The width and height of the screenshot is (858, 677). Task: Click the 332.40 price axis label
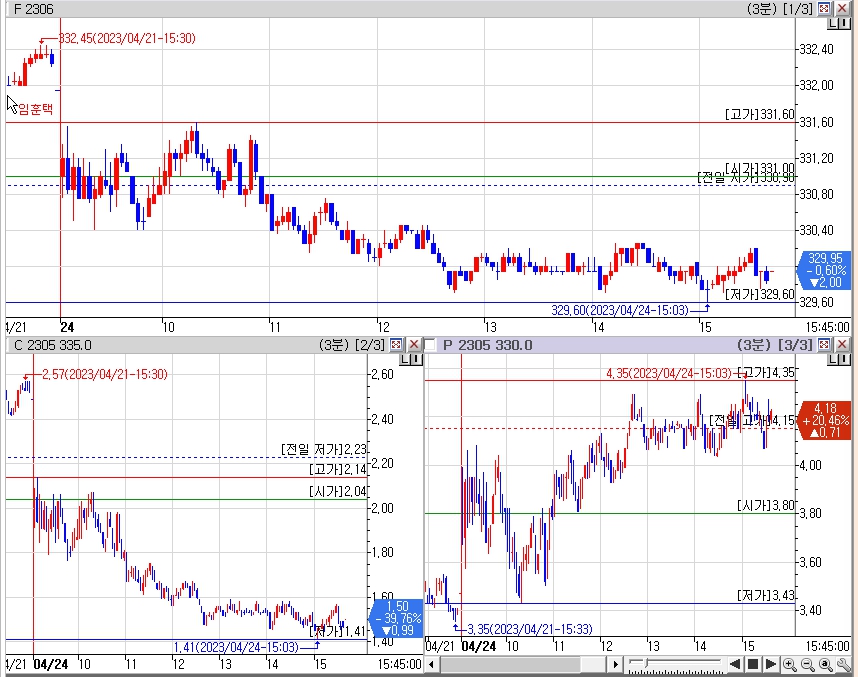(816, 49)
